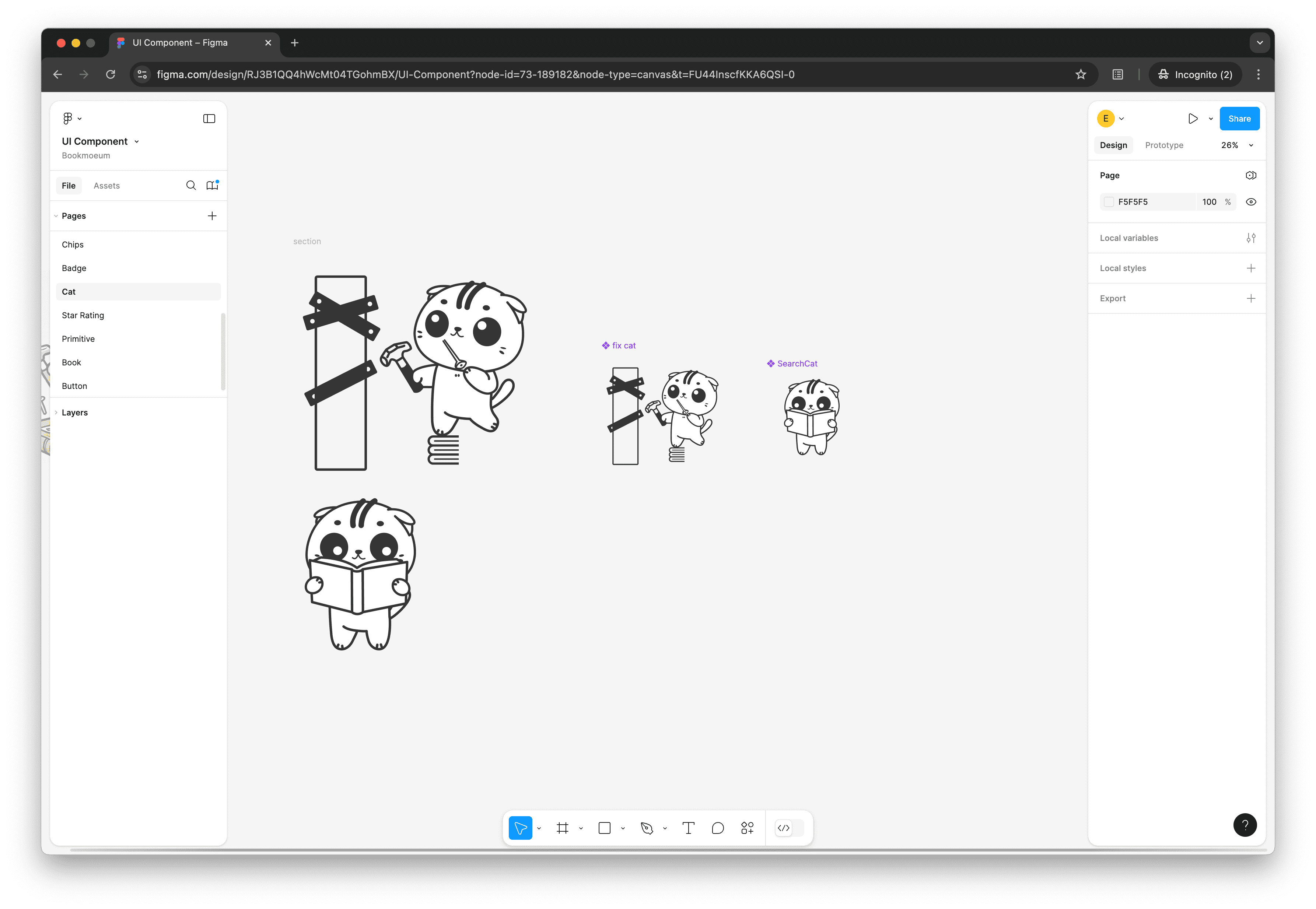Open the Figma main menu icon
Screen dimensions: 1316x909
coord(72,119)
